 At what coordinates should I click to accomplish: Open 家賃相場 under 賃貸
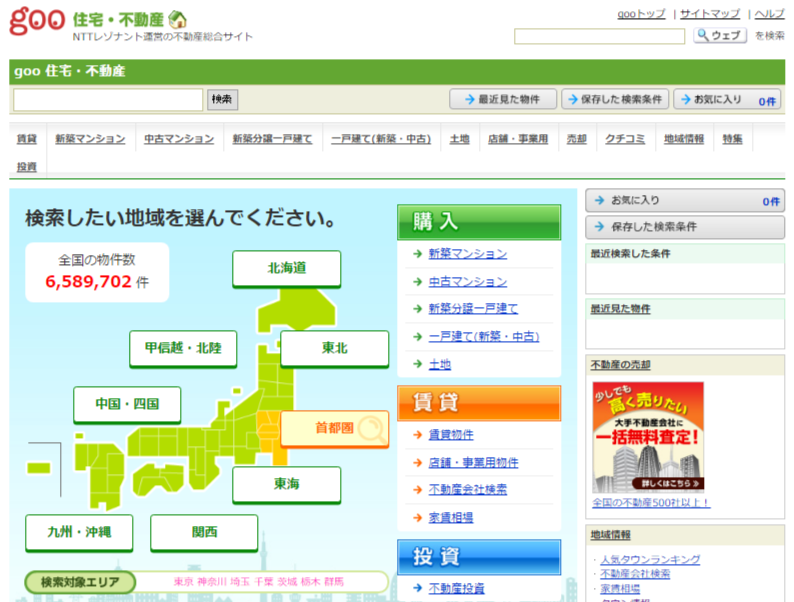451,517
